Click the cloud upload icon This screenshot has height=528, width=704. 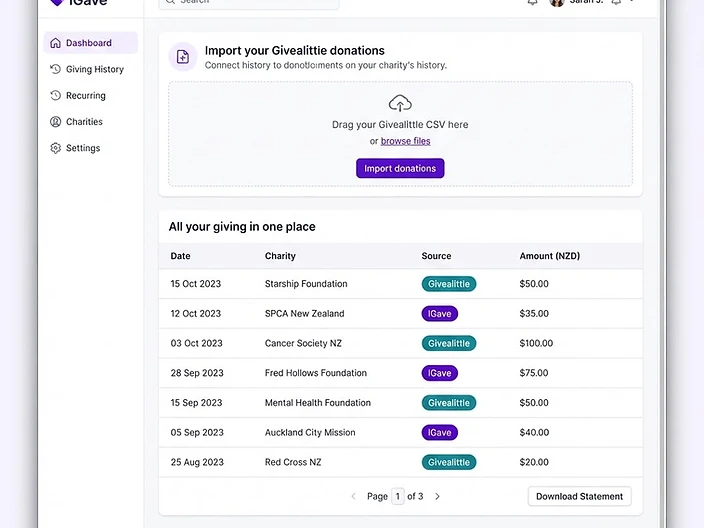coord(400,103)
